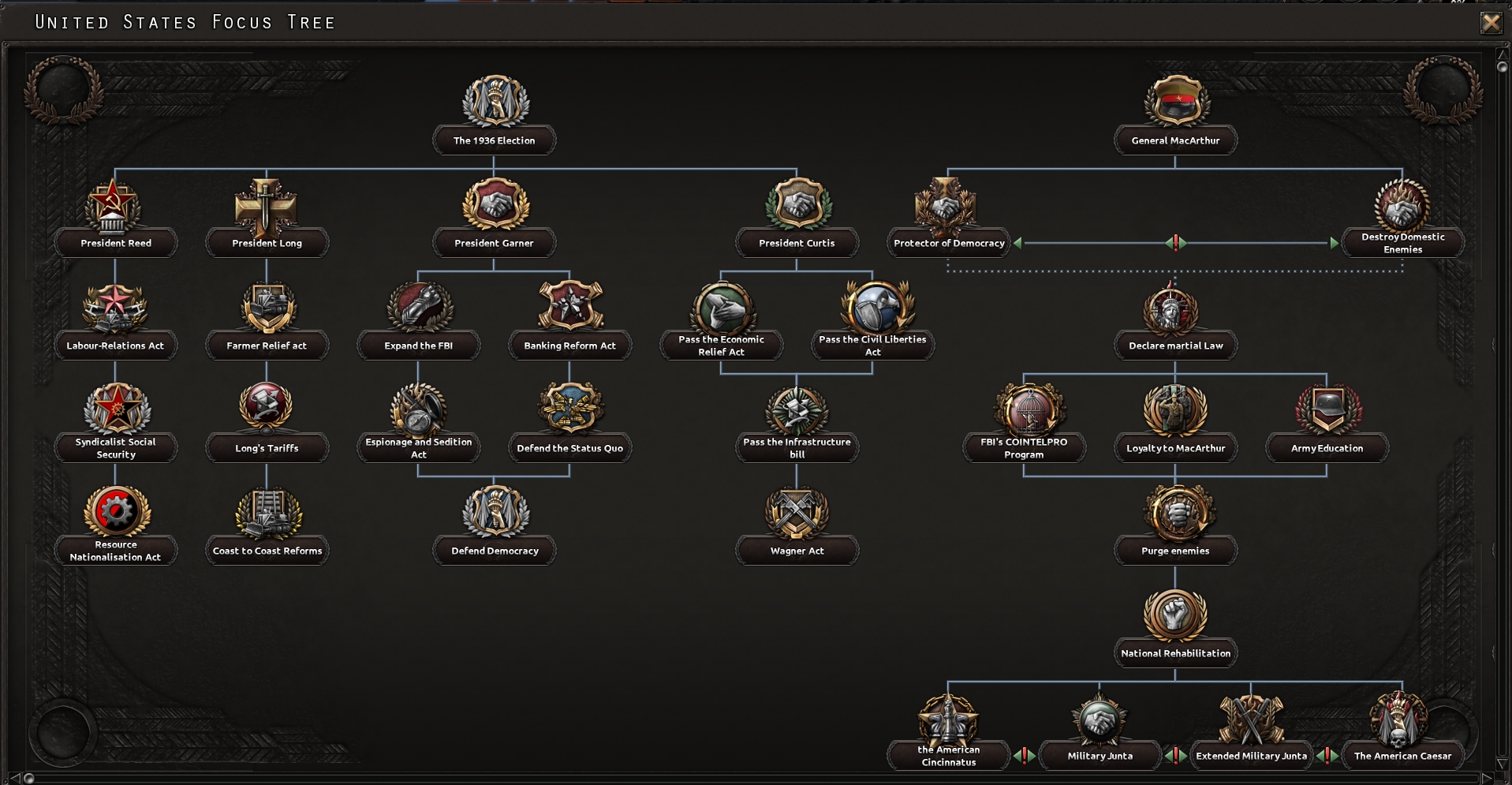Choose the Declare martial Law icon

click(x=1173, y=309)
